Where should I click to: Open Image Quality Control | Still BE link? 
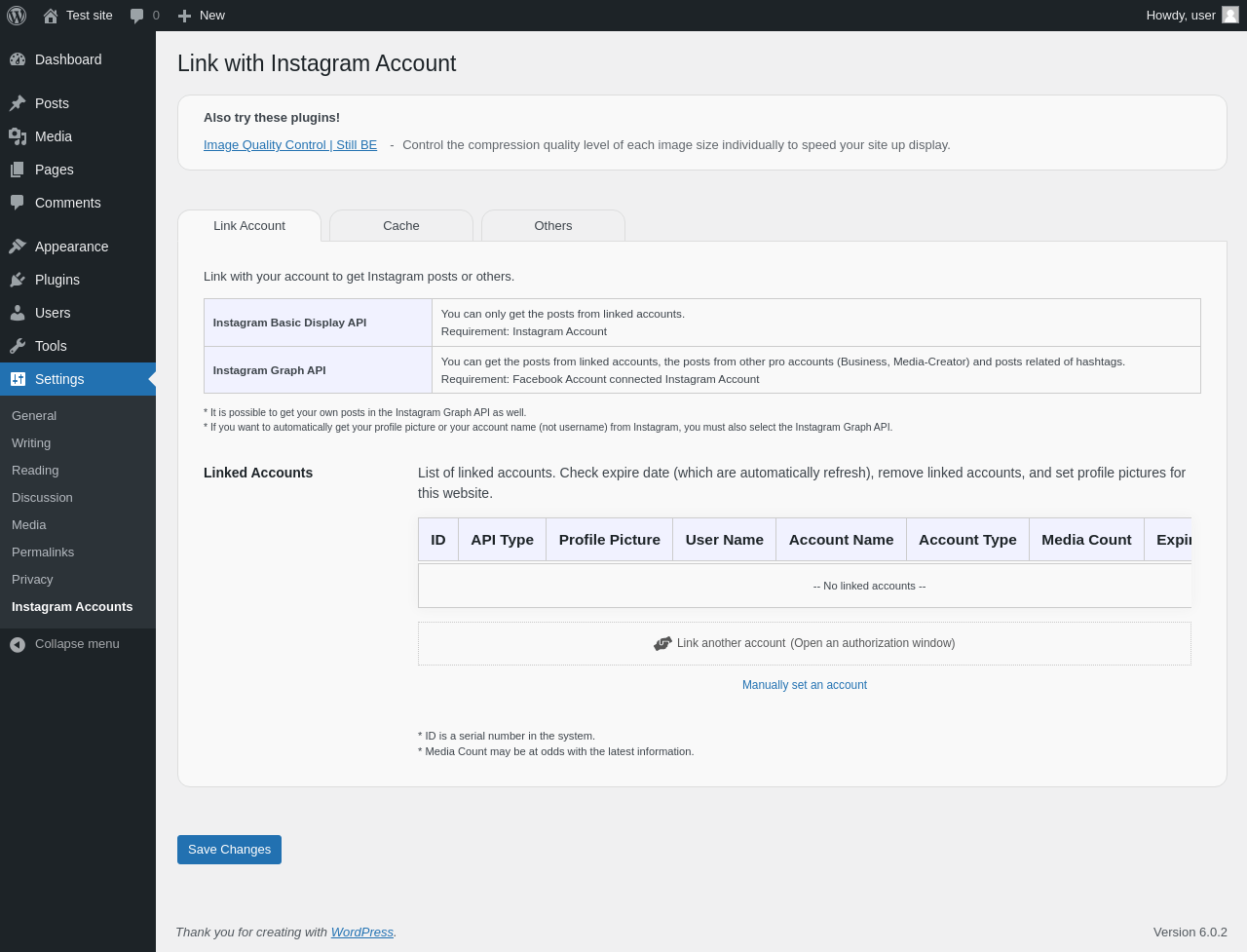tap(290, 145)
